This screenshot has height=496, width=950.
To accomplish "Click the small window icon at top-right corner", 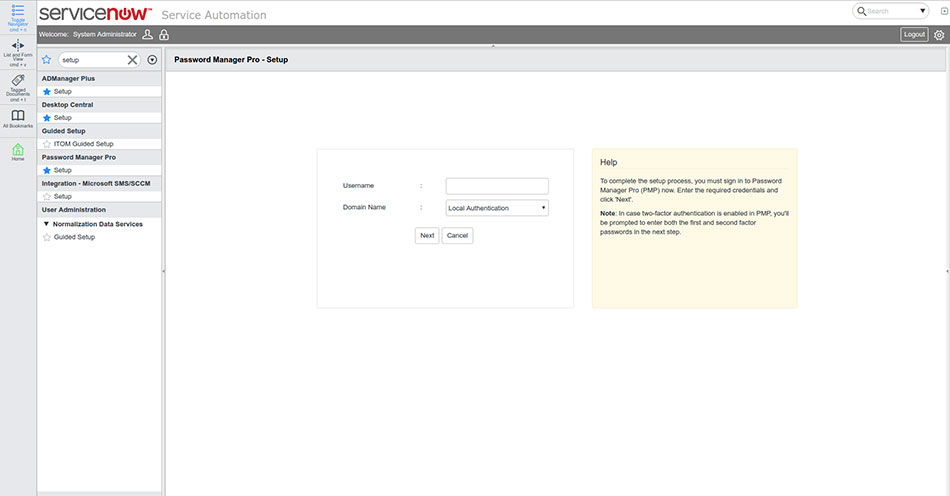I will pyautogui.click(x=944, y=11).
